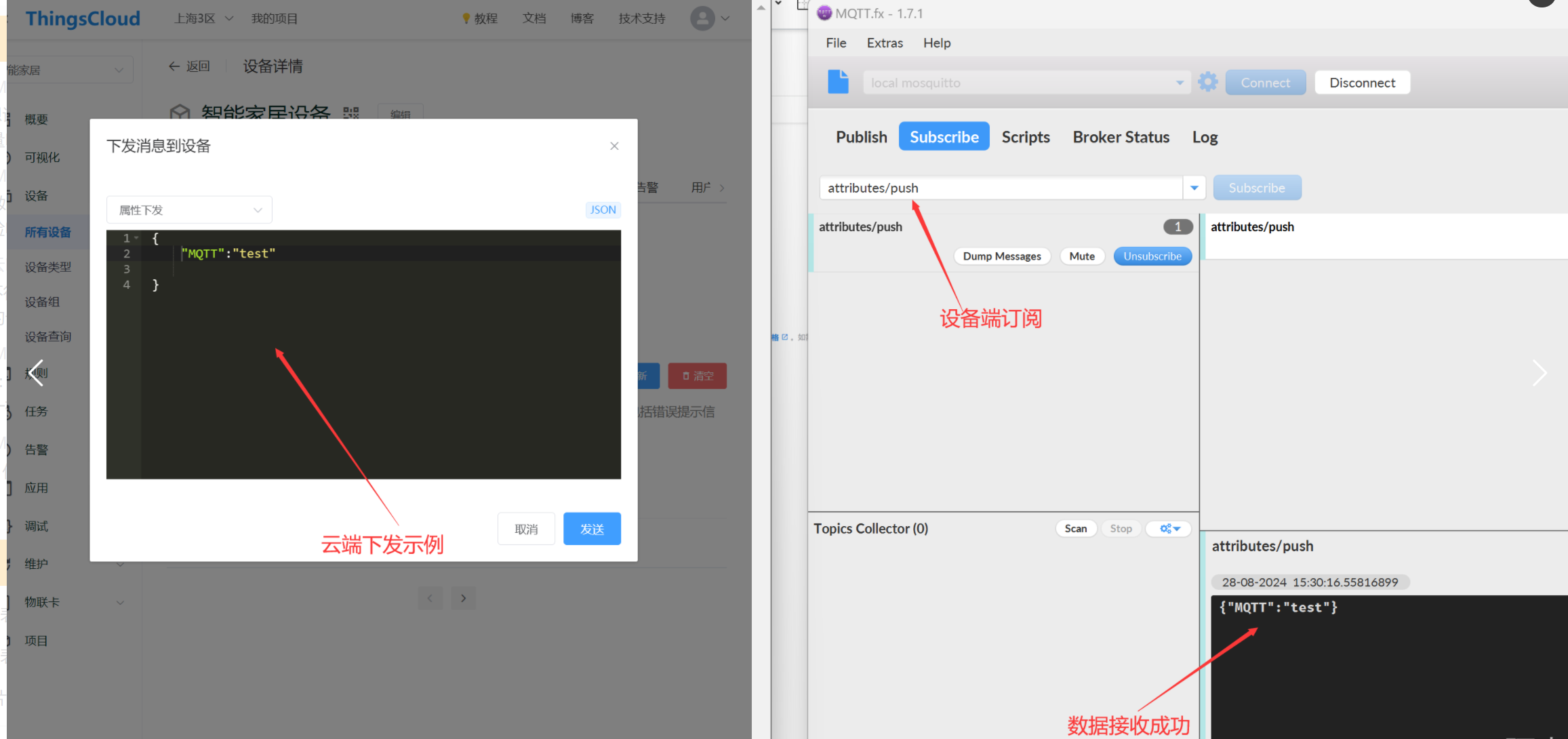This screenshot has height=739, width=1568.
Task: Switch to the Scripts tab
Action: point(1026,137)
